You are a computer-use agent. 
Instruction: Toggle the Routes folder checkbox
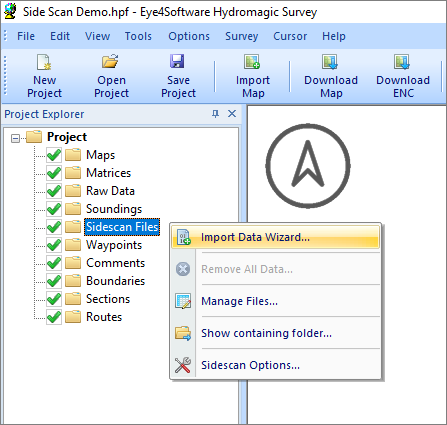tap(54, 317)
